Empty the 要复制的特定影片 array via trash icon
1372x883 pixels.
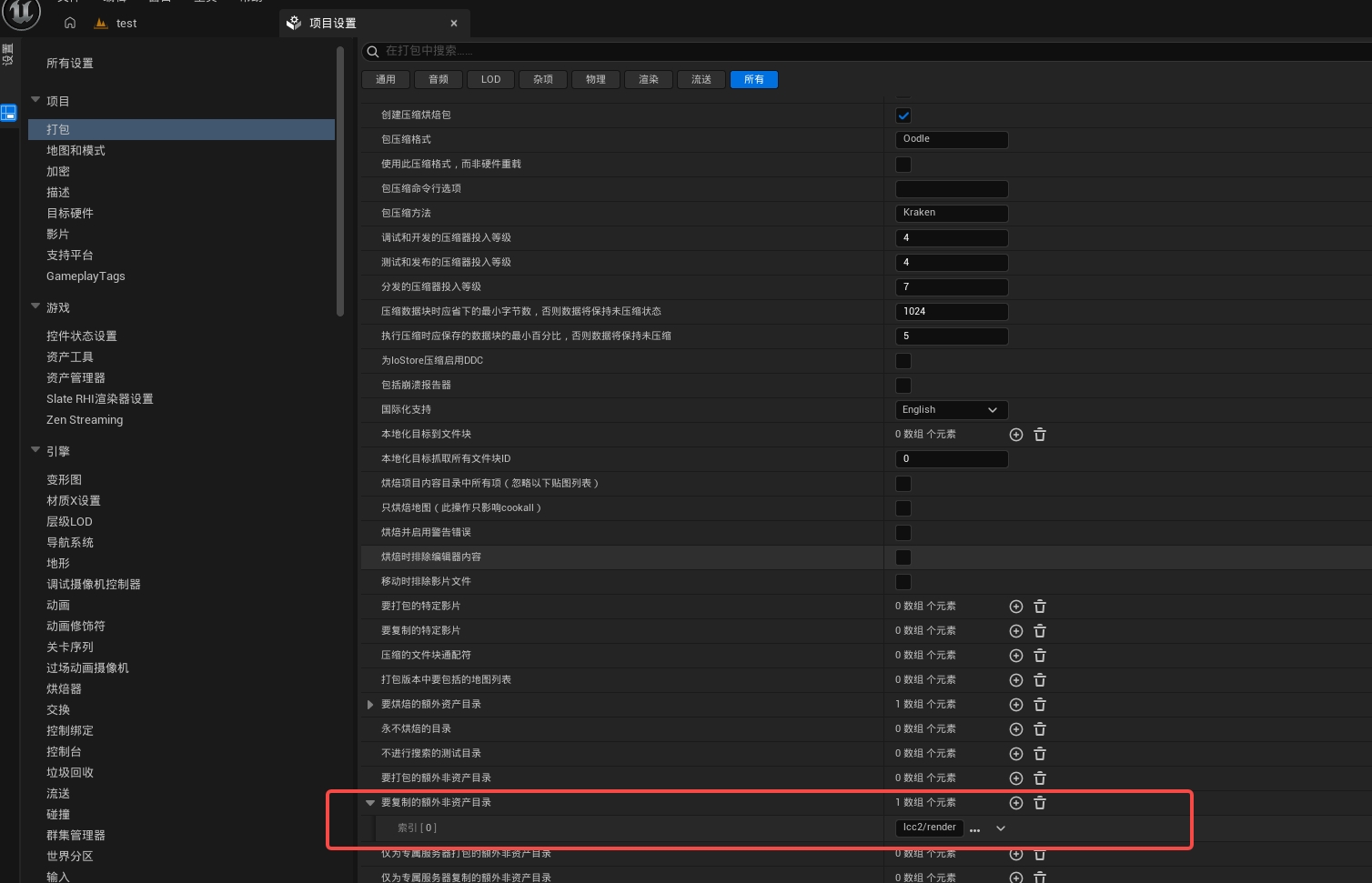point(1040,631)
